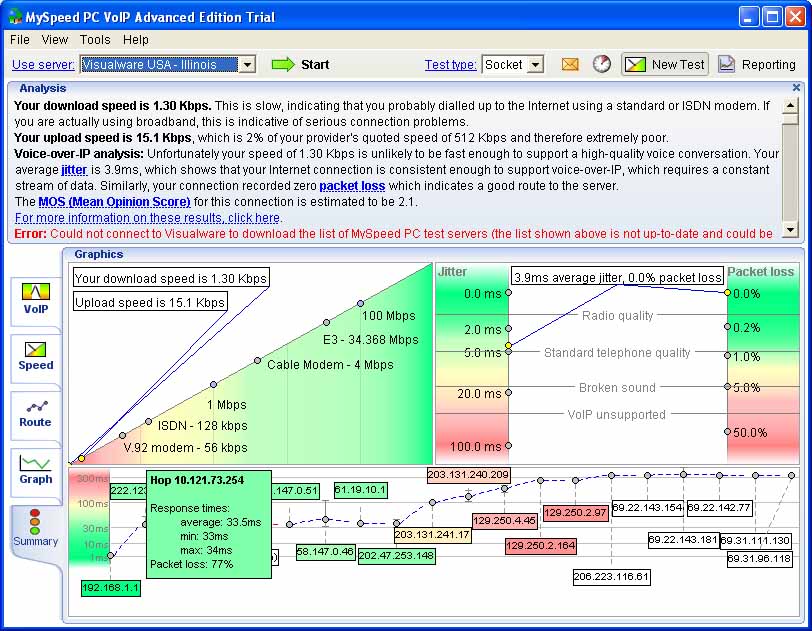Viewport: 812px width, 631px height.
Task: Click the Analysis scrollbar up arrow
Action: click(790, 106)
